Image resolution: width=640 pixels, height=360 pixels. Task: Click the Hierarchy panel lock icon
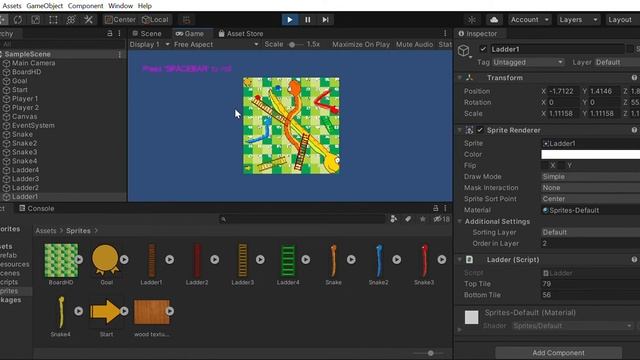(x=109, y=33)
